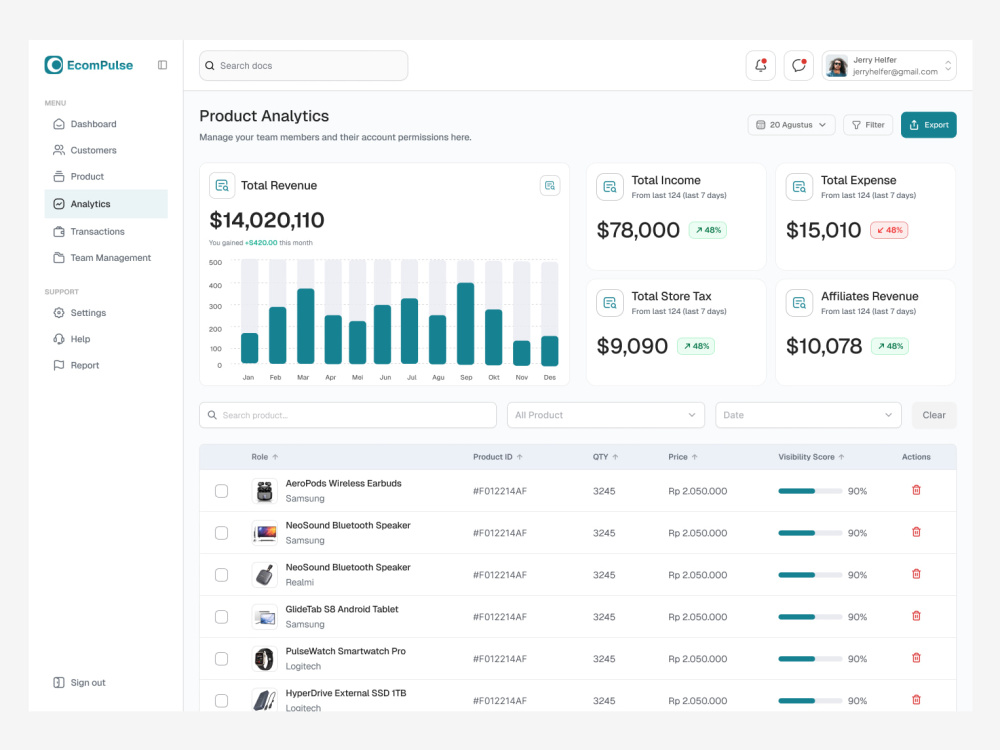Open Report in the sidebar
This screenshot has width=1000, height=750.
(106, 365)
